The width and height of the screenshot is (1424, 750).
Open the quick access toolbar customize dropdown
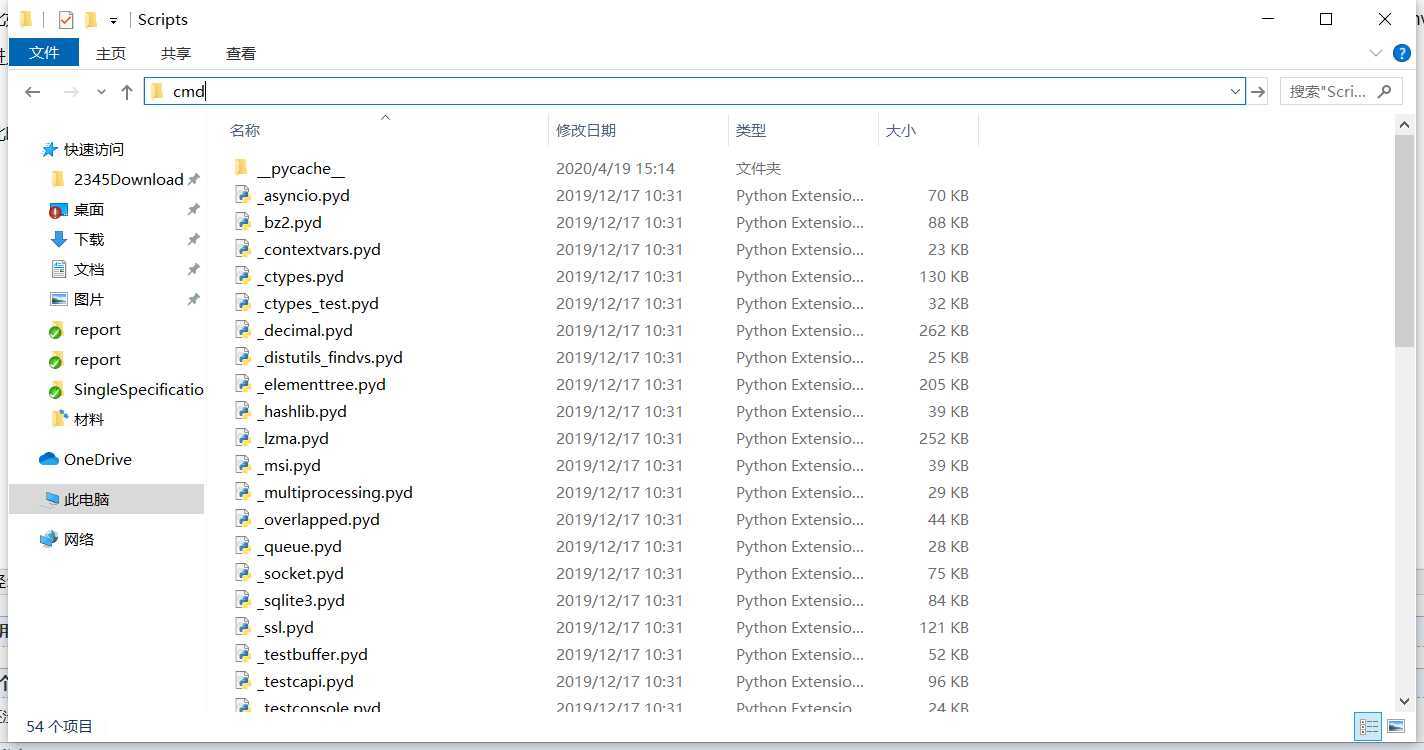click(x=113, y=20)
